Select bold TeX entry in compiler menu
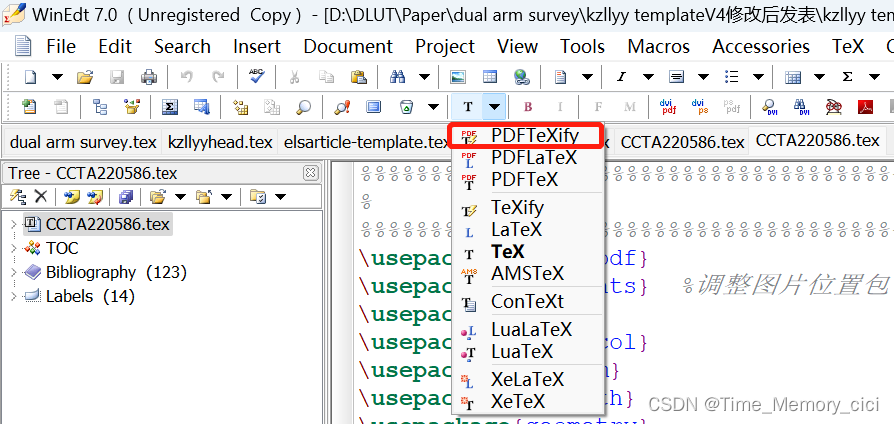The width and height of the screenshot is (894, 424). pos(527,252)
